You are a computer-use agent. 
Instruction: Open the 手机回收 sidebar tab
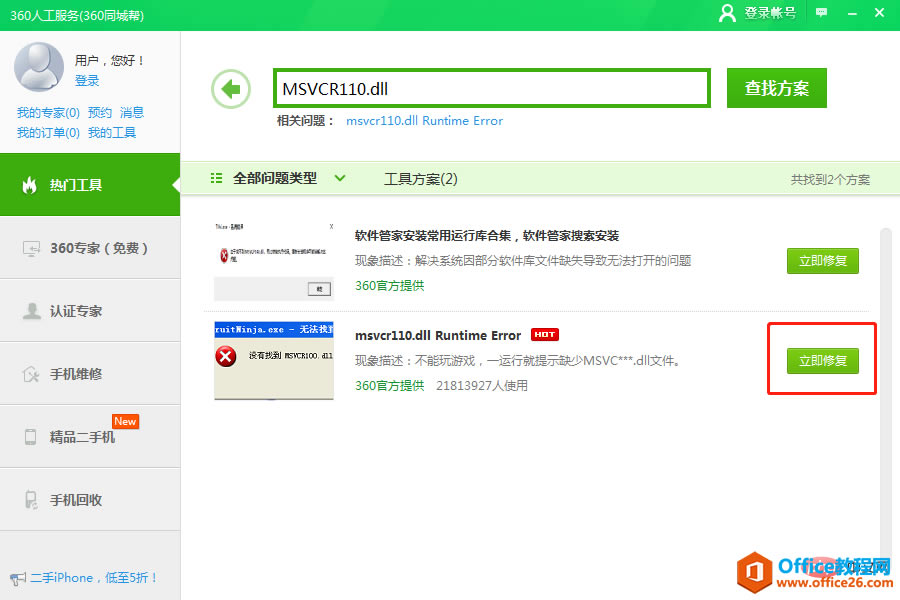pos(90,500)
